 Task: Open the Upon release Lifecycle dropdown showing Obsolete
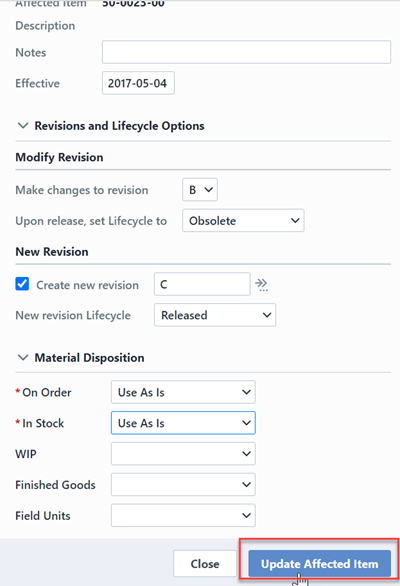pyautogui.click(x=243, y=220)
